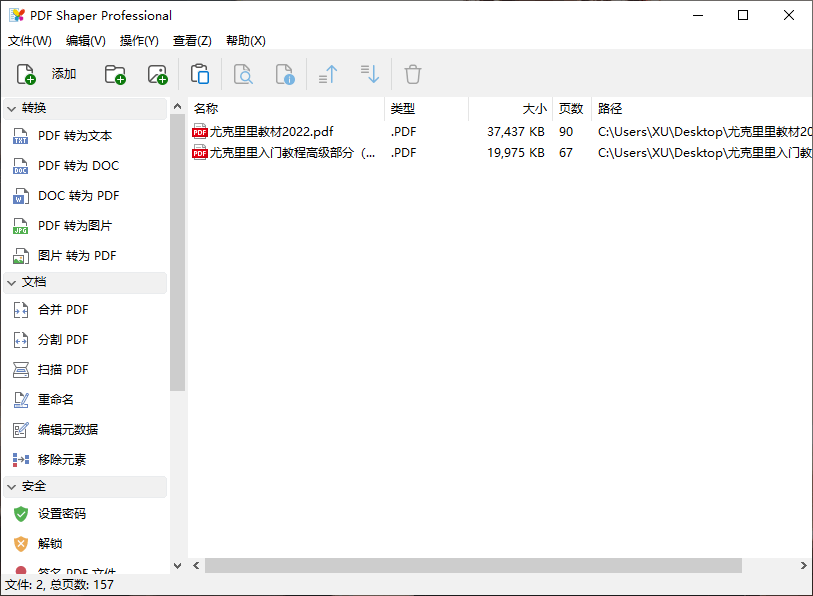Open the 帮助(X) menu
The image size is (813, 596).
tap(246, 40)
